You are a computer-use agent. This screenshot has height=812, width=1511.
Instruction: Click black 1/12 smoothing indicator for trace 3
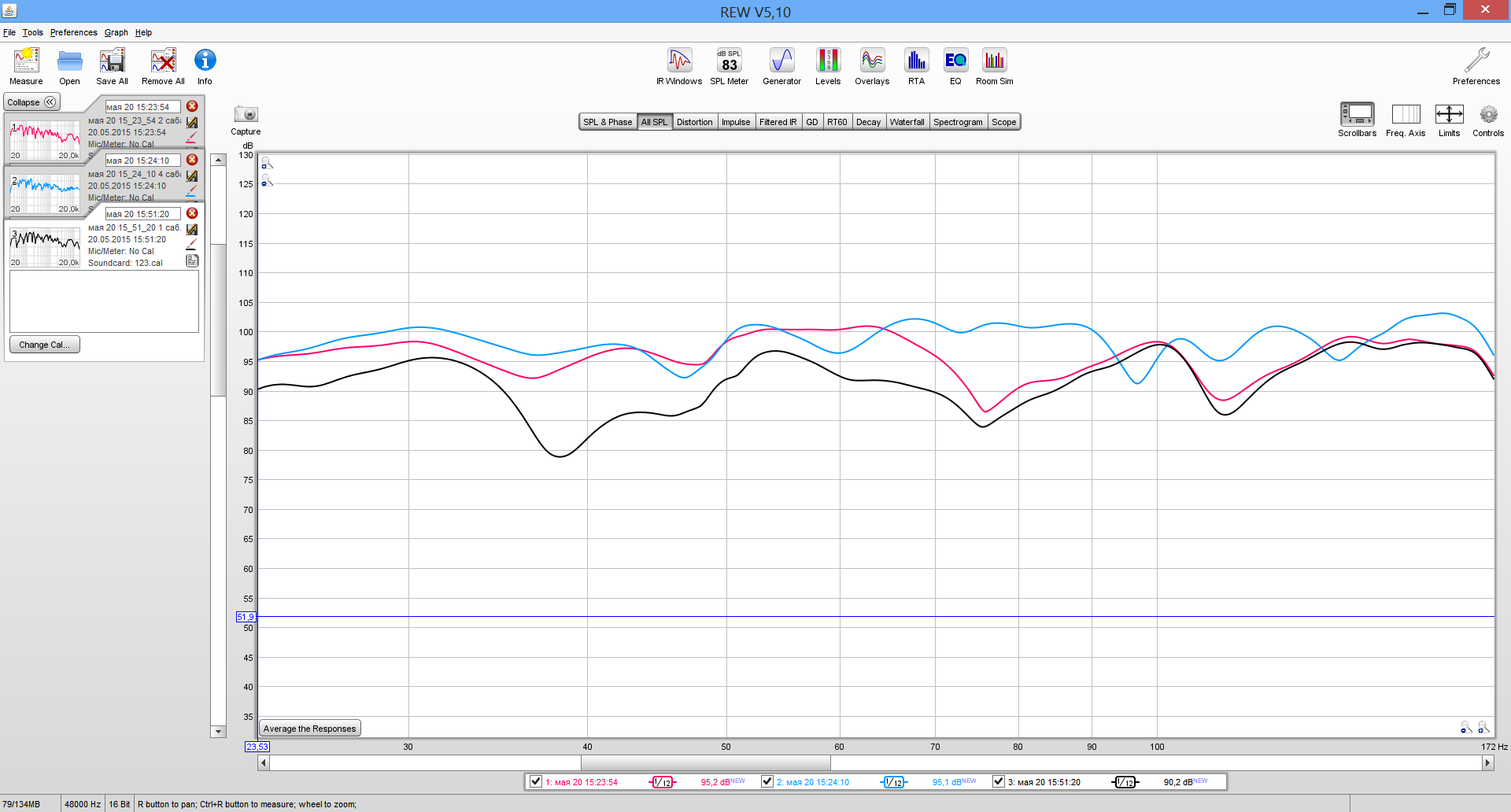click(x=1125, y=782)
